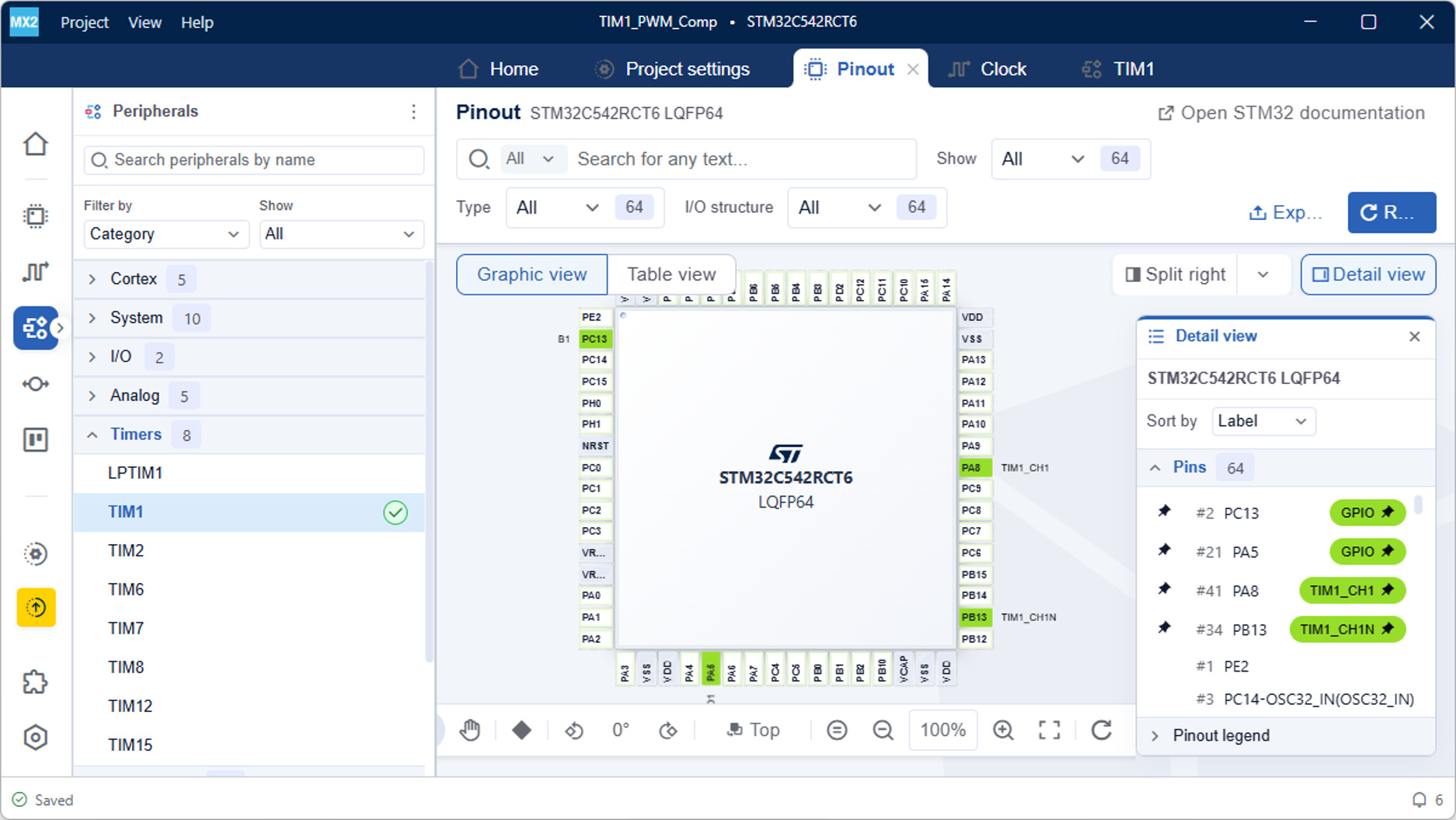Toggle pin on the #21 PA5 row
Screen dimensions: 1456x820
point(1164,550)
